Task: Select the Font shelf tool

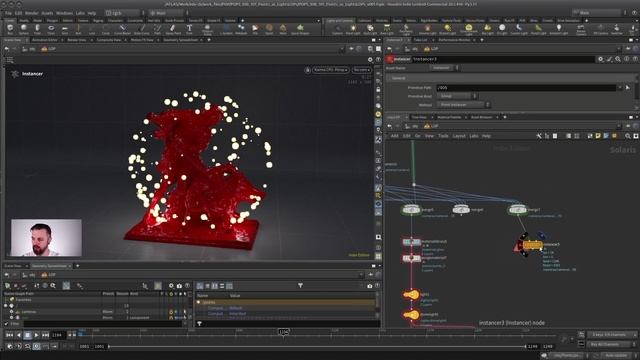Action: coord(189,29)
